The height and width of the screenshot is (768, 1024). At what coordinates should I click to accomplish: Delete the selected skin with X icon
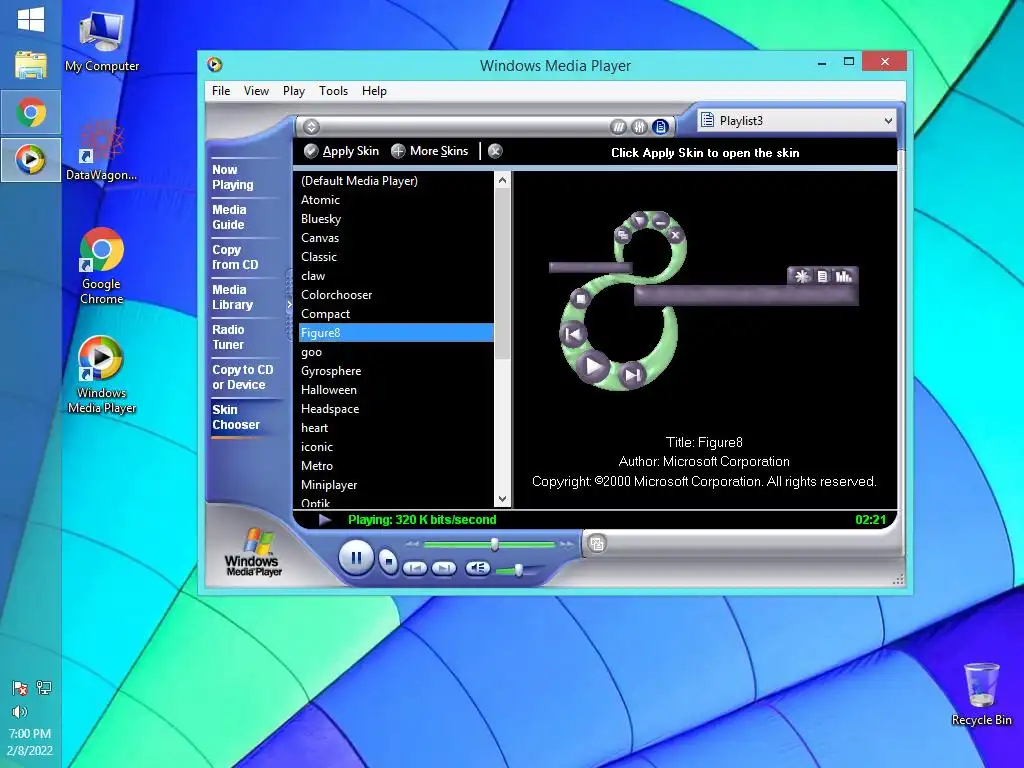point(495,151)
